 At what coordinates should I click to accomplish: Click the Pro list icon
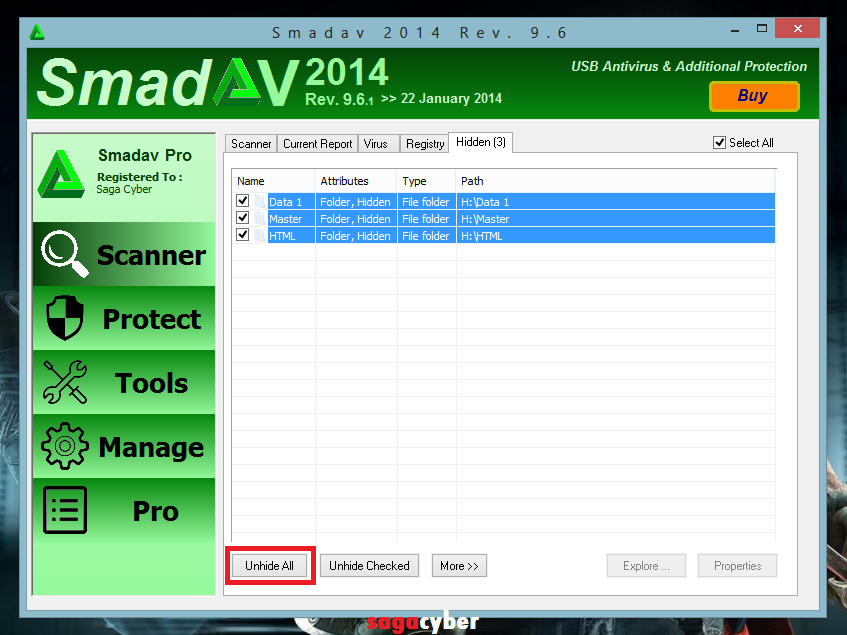coord(65,510)
